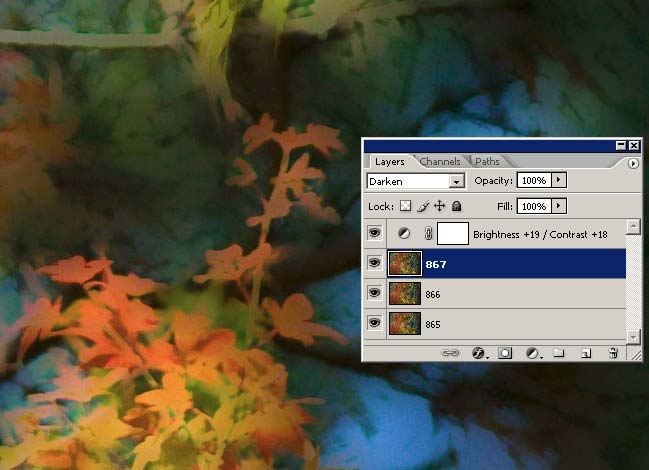The width and height of the screenshot is (649, 470).
Task: Select layer named 866
Action: [433, 295]
